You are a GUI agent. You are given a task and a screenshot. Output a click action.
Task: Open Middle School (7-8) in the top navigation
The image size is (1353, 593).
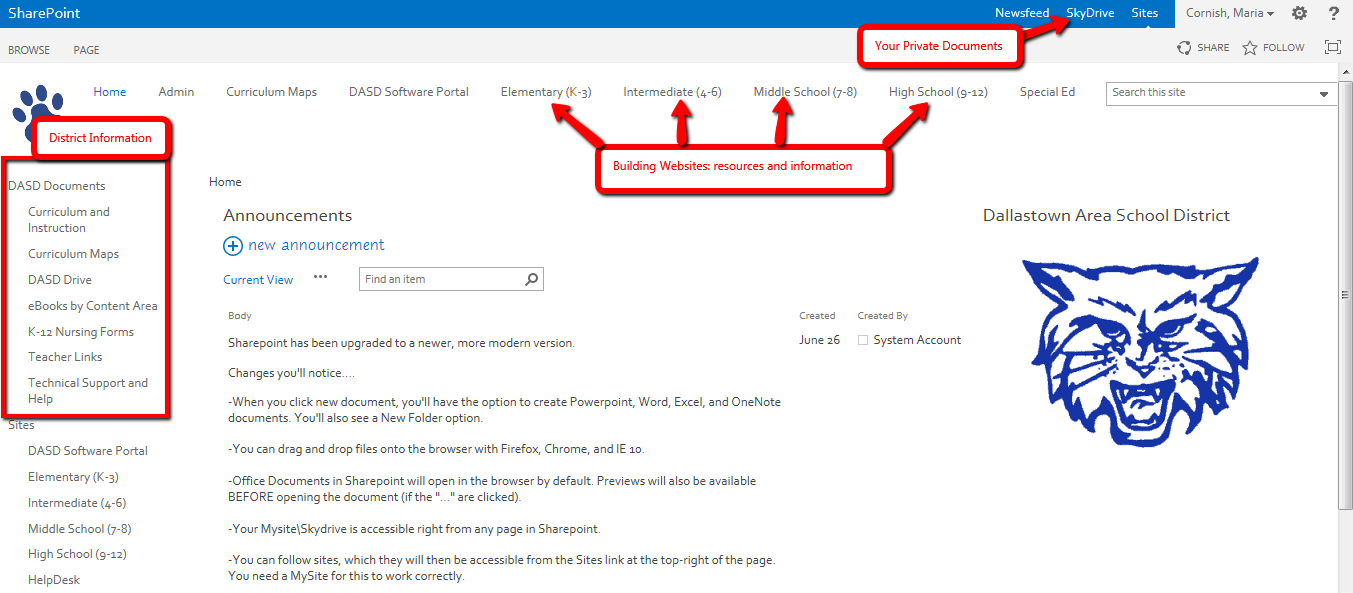[805, 92]
